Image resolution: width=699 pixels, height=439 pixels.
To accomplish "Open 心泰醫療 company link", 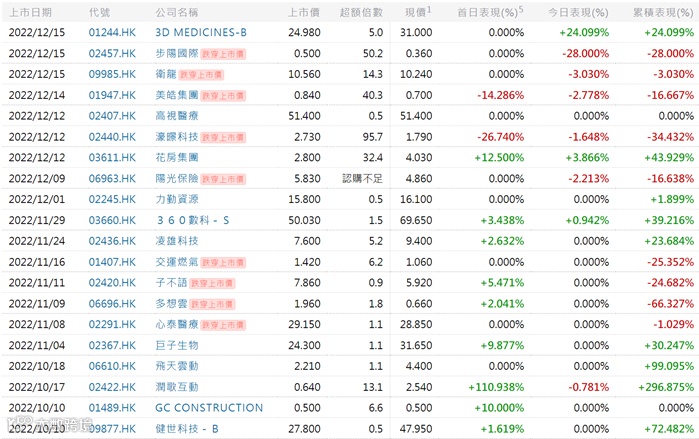I will [x=177, y=324].
